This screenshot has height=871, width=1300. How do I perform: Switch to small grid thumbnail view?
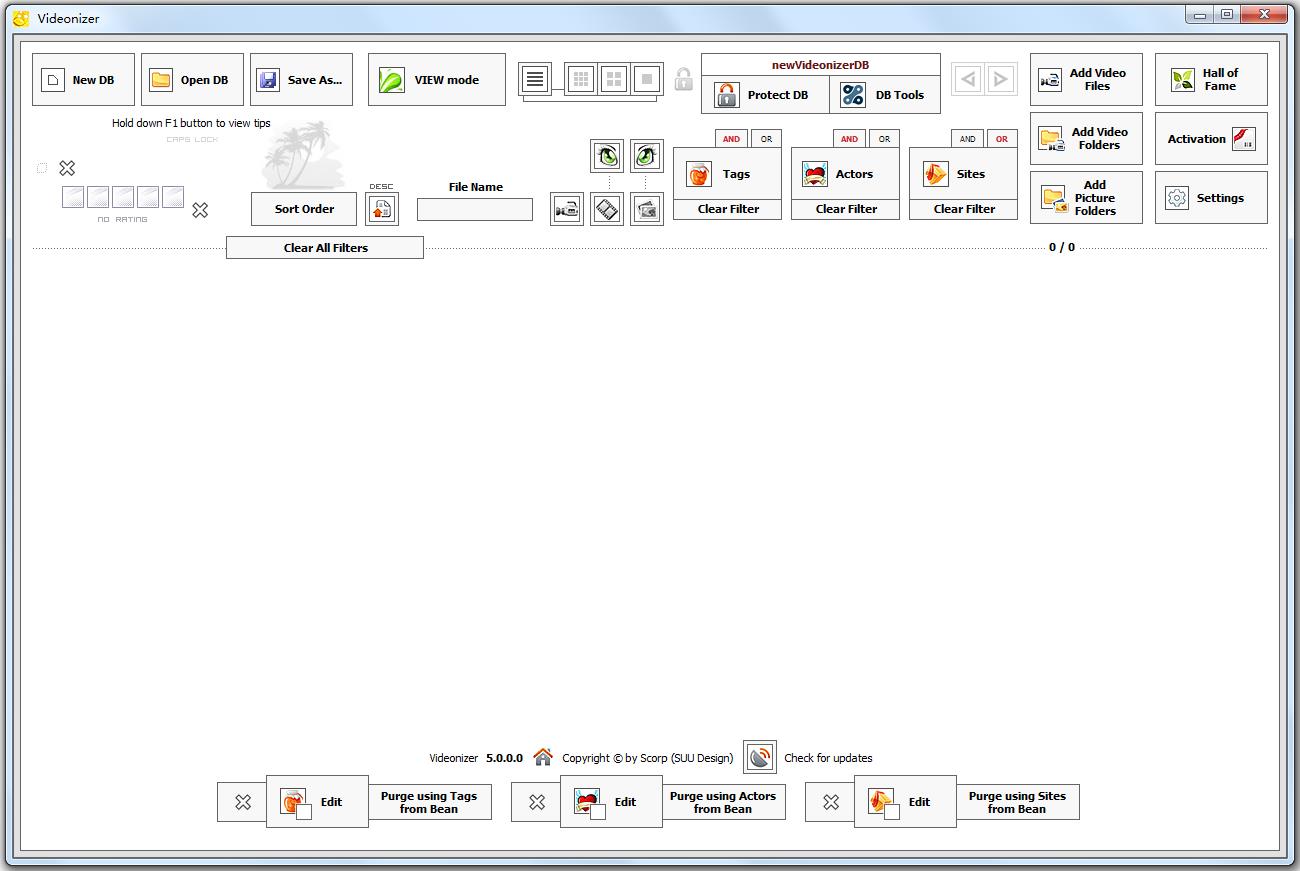click(x=581, y=79)
